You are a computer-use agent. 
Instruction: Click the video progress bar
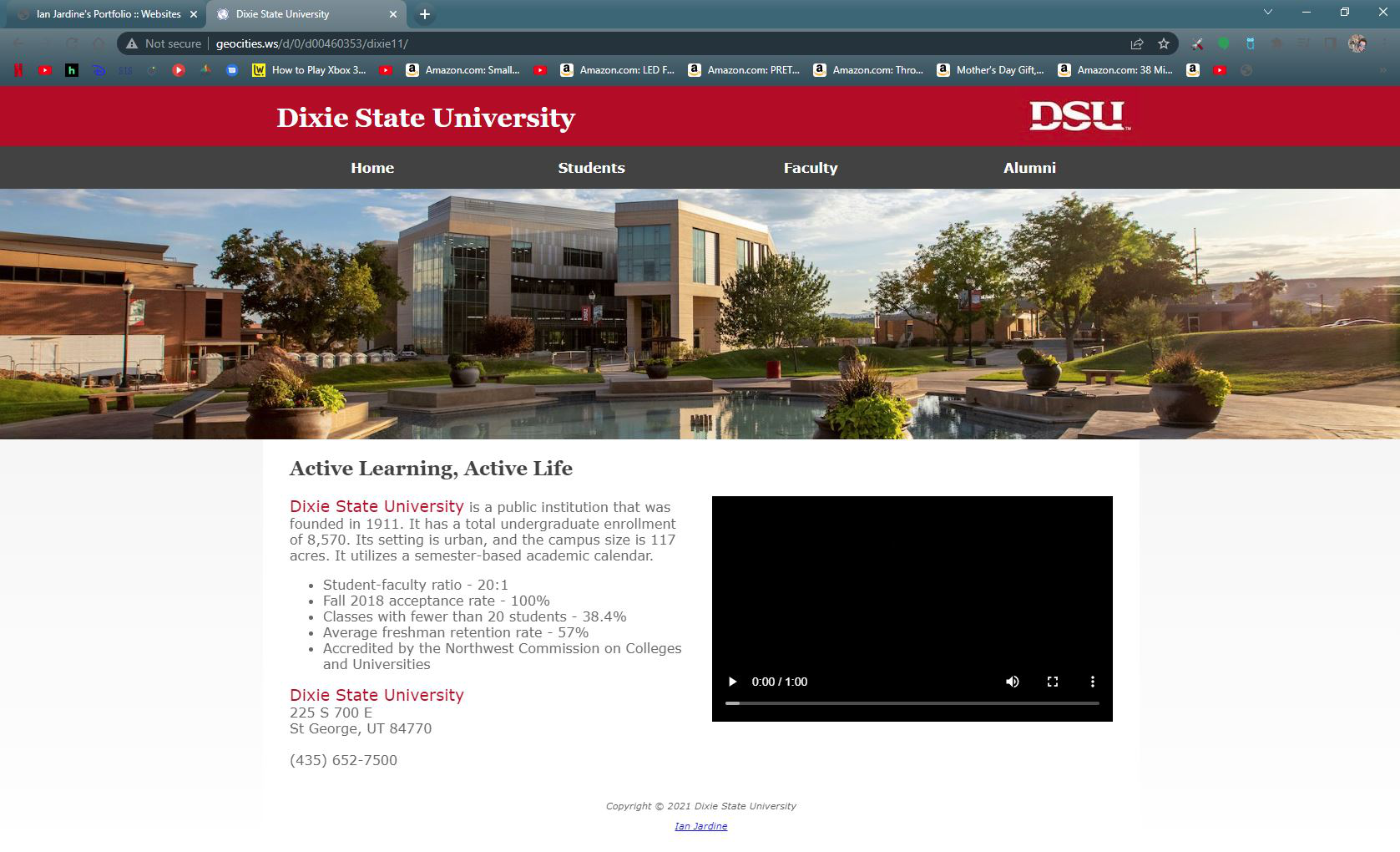click(912, 703)
